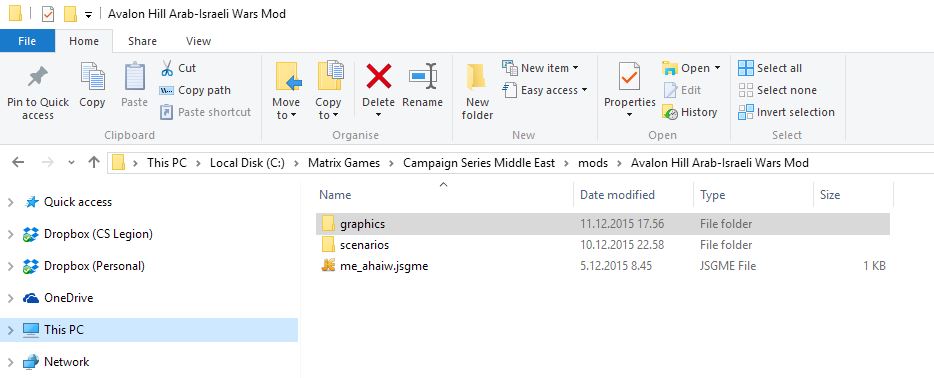The height and width of the screenshot is (378, 934).
Task: Click the red Delete icon
Action: (x=378, y=77)
